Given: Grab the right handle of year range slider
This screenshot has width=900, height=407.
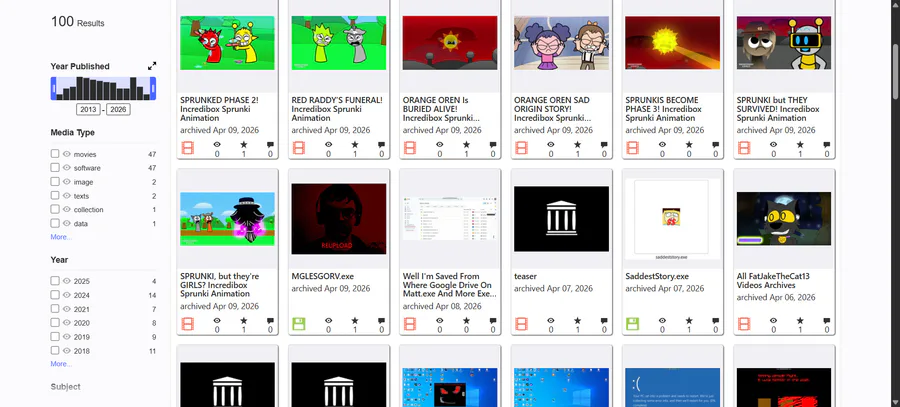Looking at the screenshot, I should (x=153, y=88).
